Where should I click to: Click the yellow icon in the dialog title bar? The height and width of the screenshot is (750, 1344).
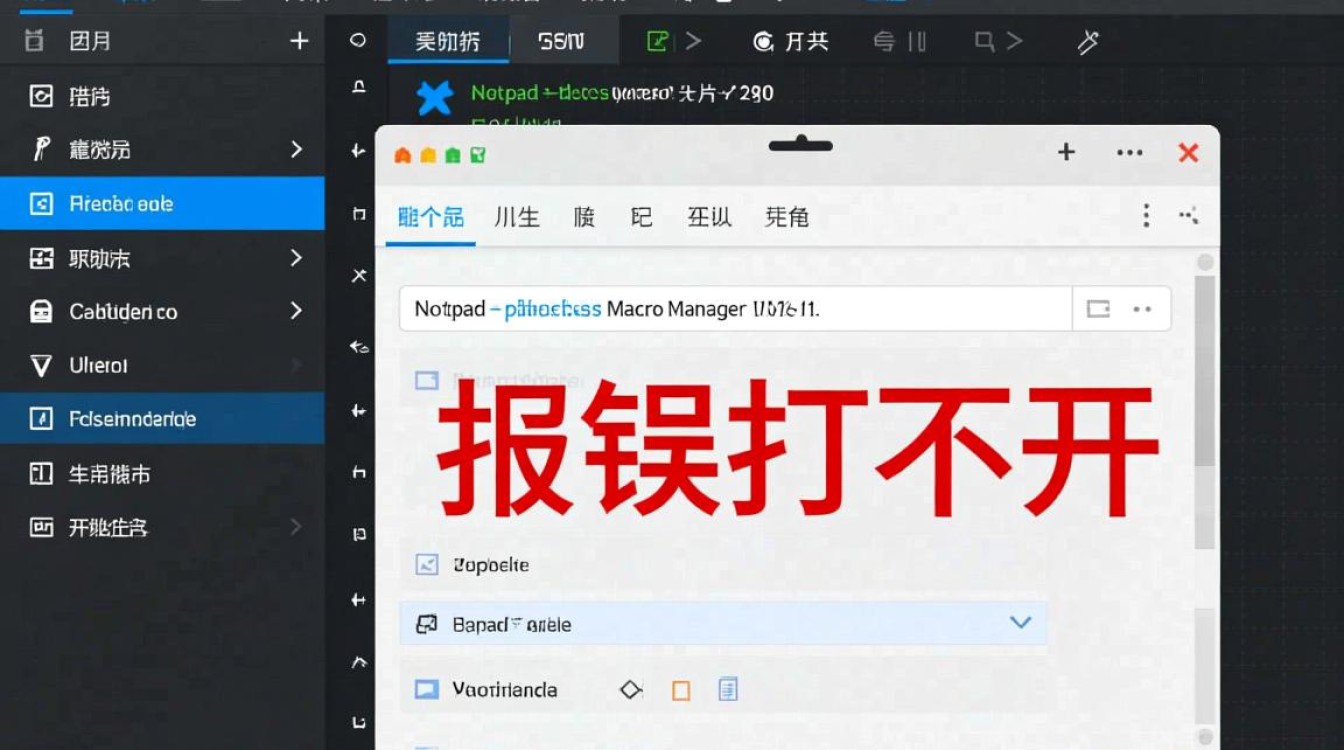[428, 155]
